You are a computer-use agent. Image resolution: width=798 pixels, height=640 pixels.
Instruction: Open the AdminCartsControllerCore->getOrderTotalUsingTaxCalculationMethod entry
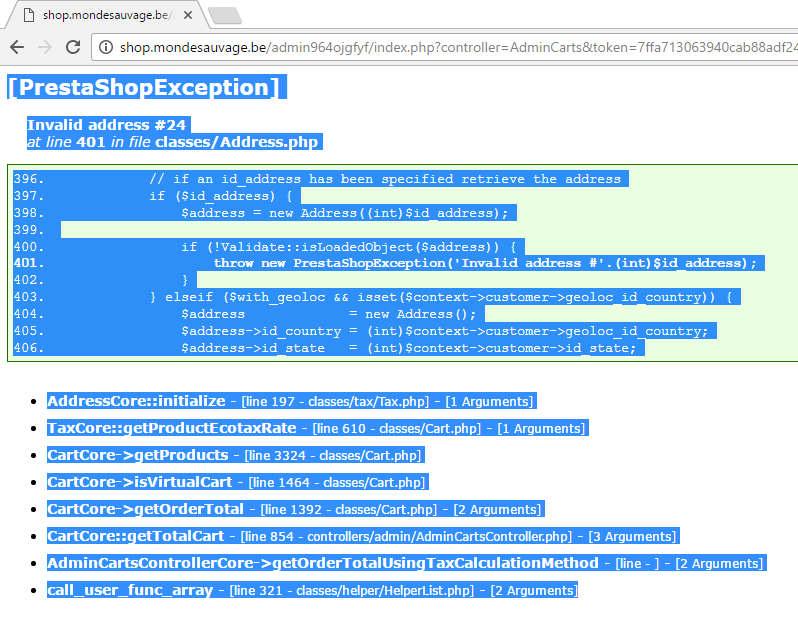323,563
